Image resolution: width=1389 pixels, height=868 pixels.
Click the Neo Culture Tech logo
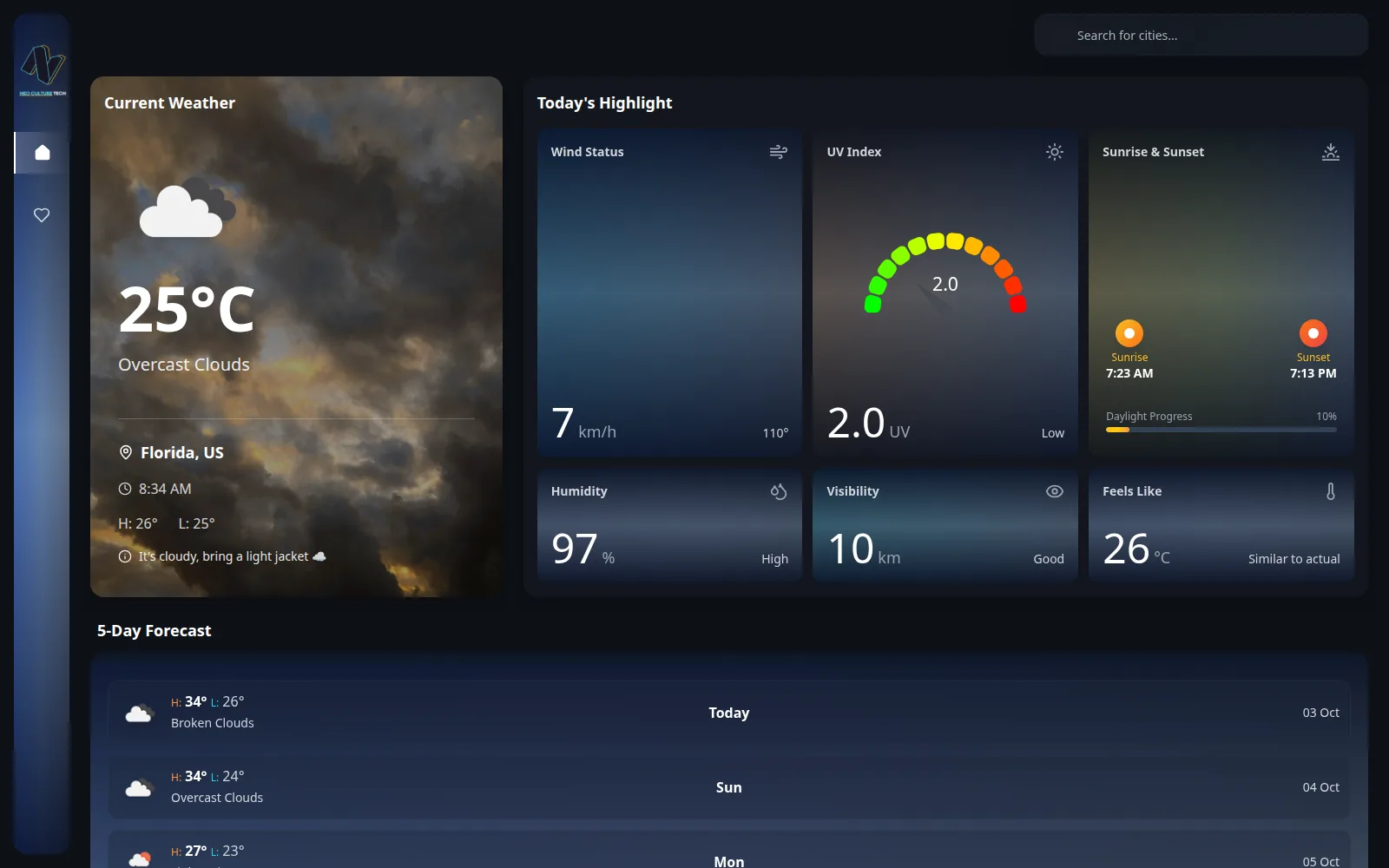[43, 69]
